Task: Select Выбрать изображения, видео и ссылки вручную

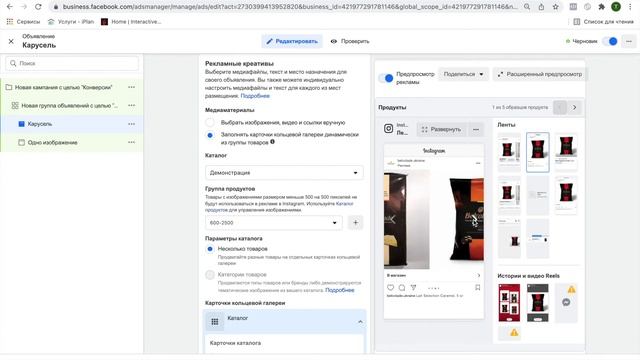Action: (x=210, y=122)
